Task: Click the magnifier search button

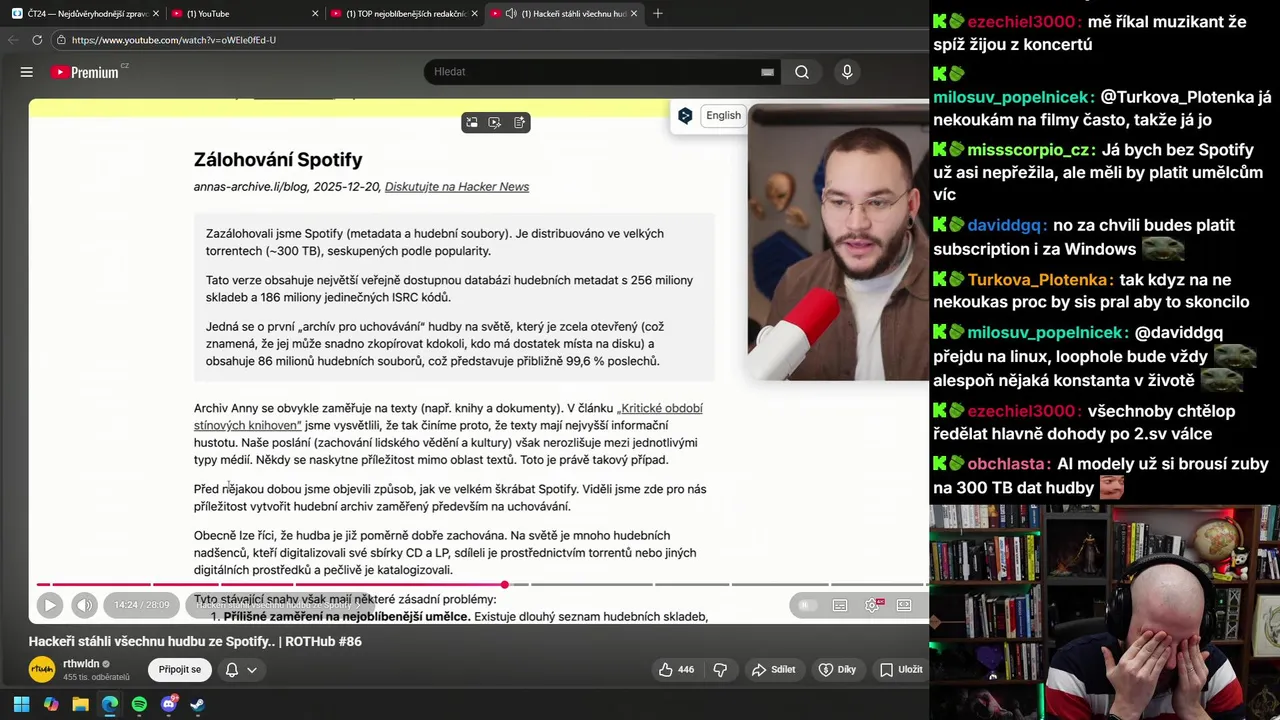Action: (x=802, y=72)
